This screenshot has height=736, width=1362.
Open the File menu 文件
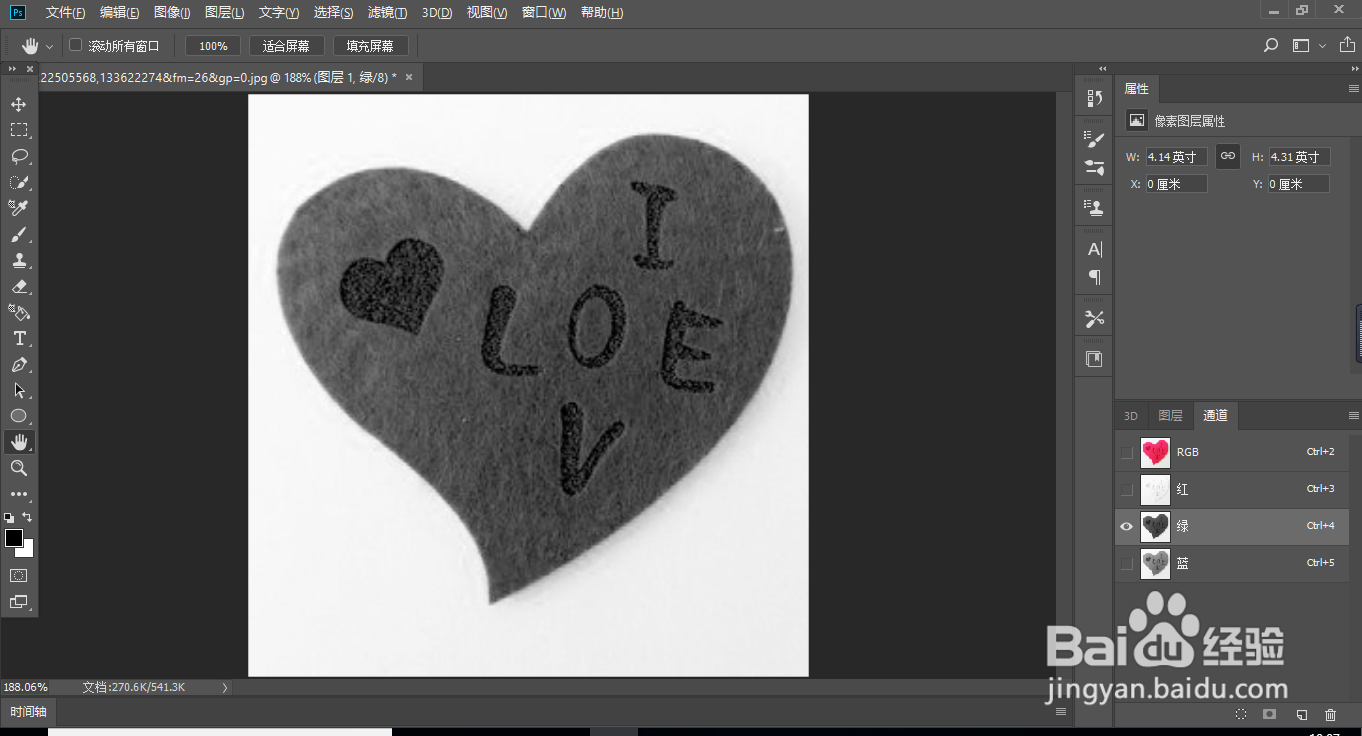click(65, 13)
